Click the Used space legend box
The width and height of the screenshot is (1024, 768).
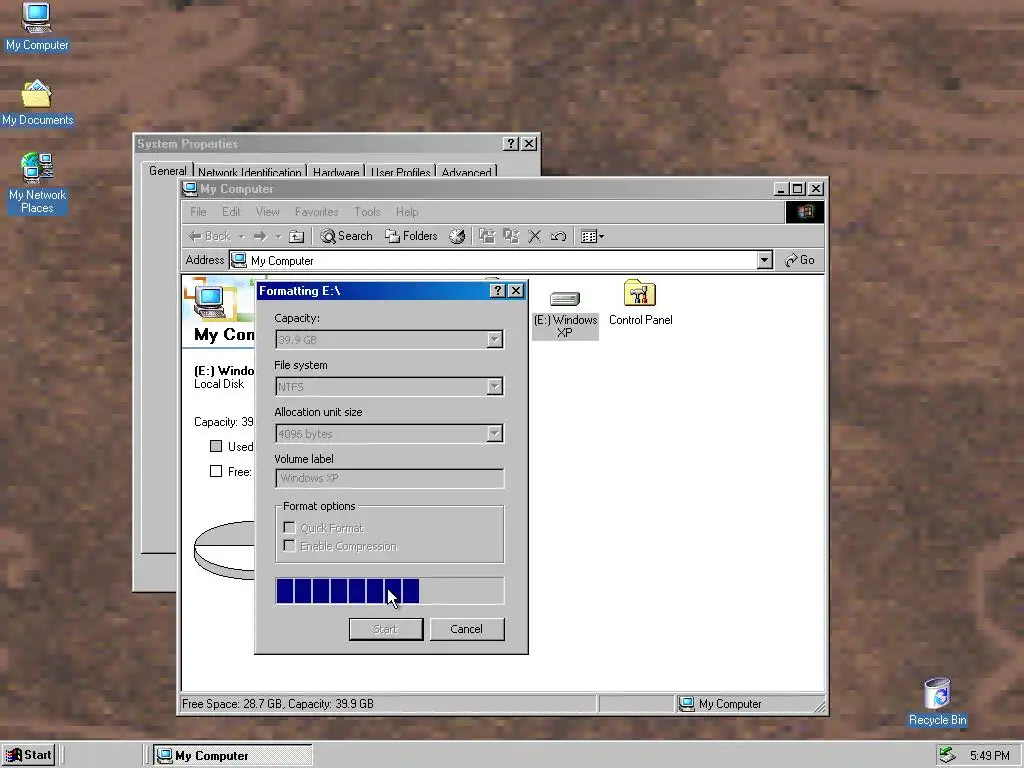pyautogui.click(x=216, y=447)
